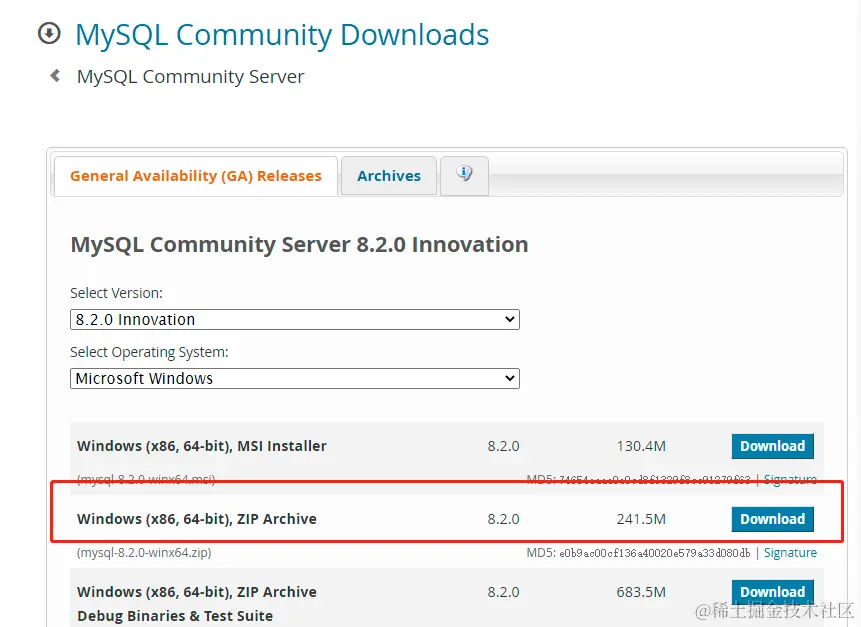Screen dimensions: 861x627
Task: Click the 683.5M file size value
Action: click(x=641, y=592)
